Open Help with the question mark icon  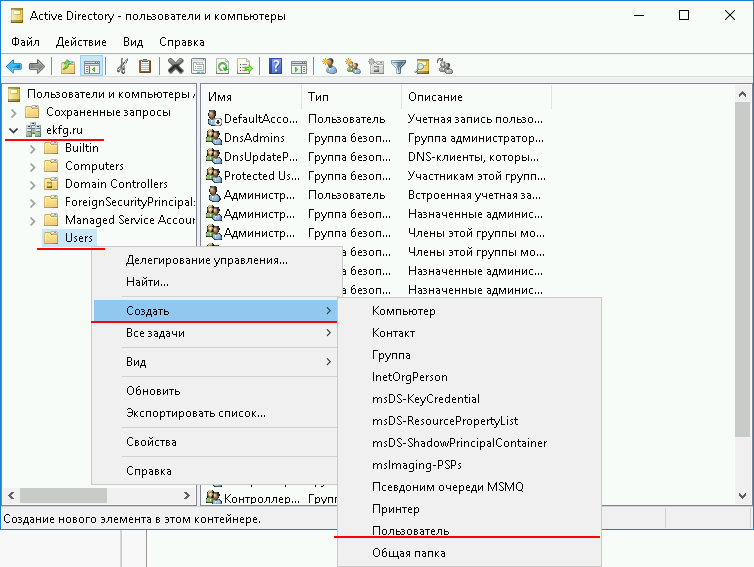click(x=275, y=66)
